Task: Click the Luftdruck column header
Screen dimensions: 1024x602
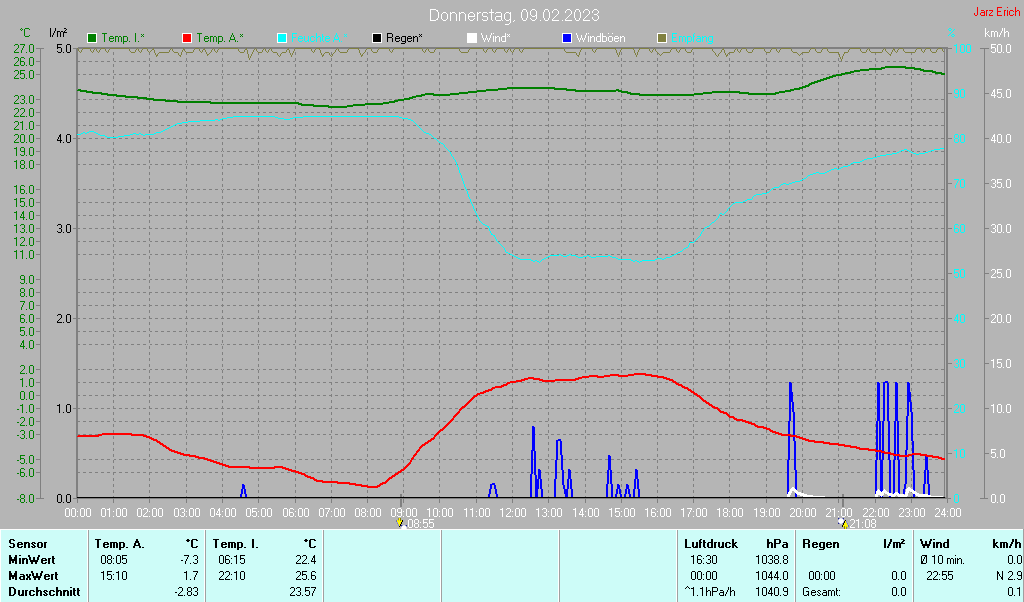Action: click(711, 544)
